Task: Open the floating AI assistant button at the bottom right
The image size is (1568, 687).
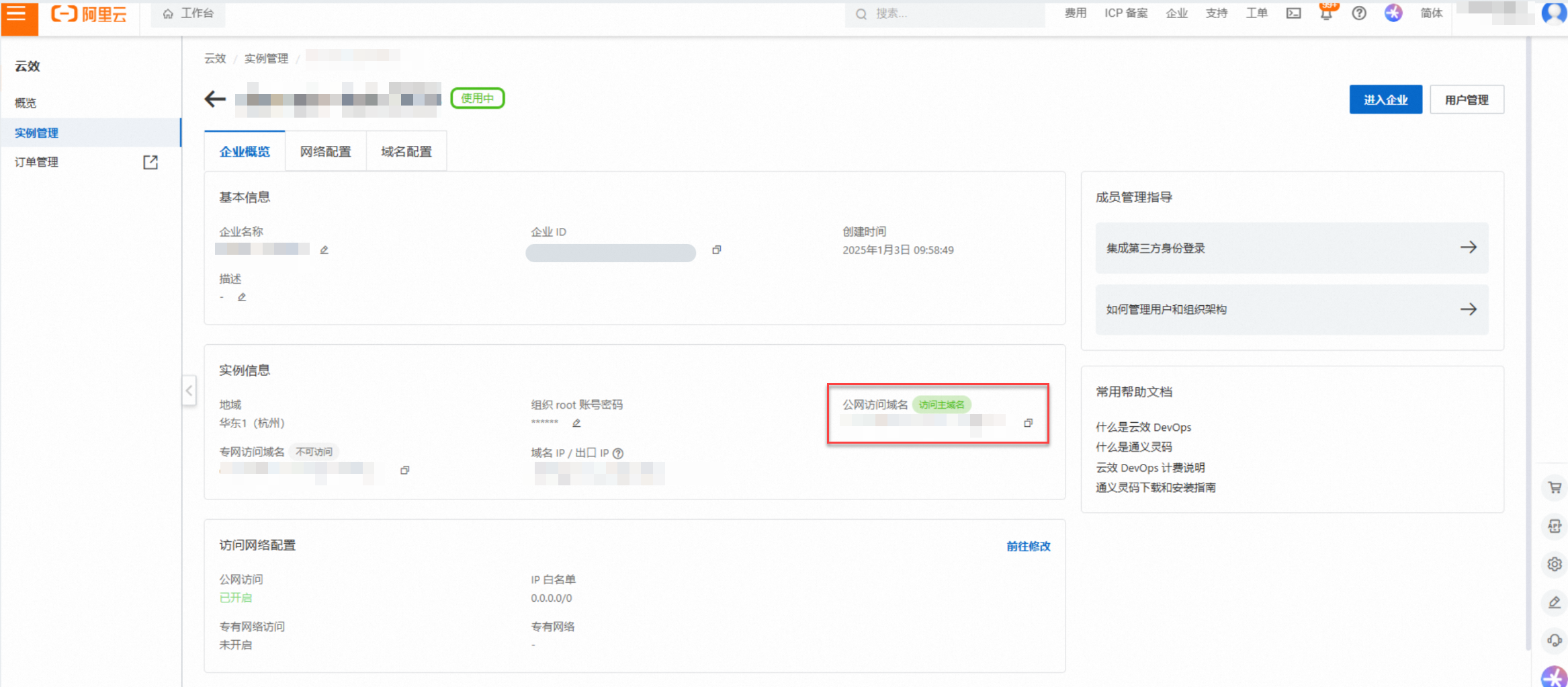Action: 1554,676
